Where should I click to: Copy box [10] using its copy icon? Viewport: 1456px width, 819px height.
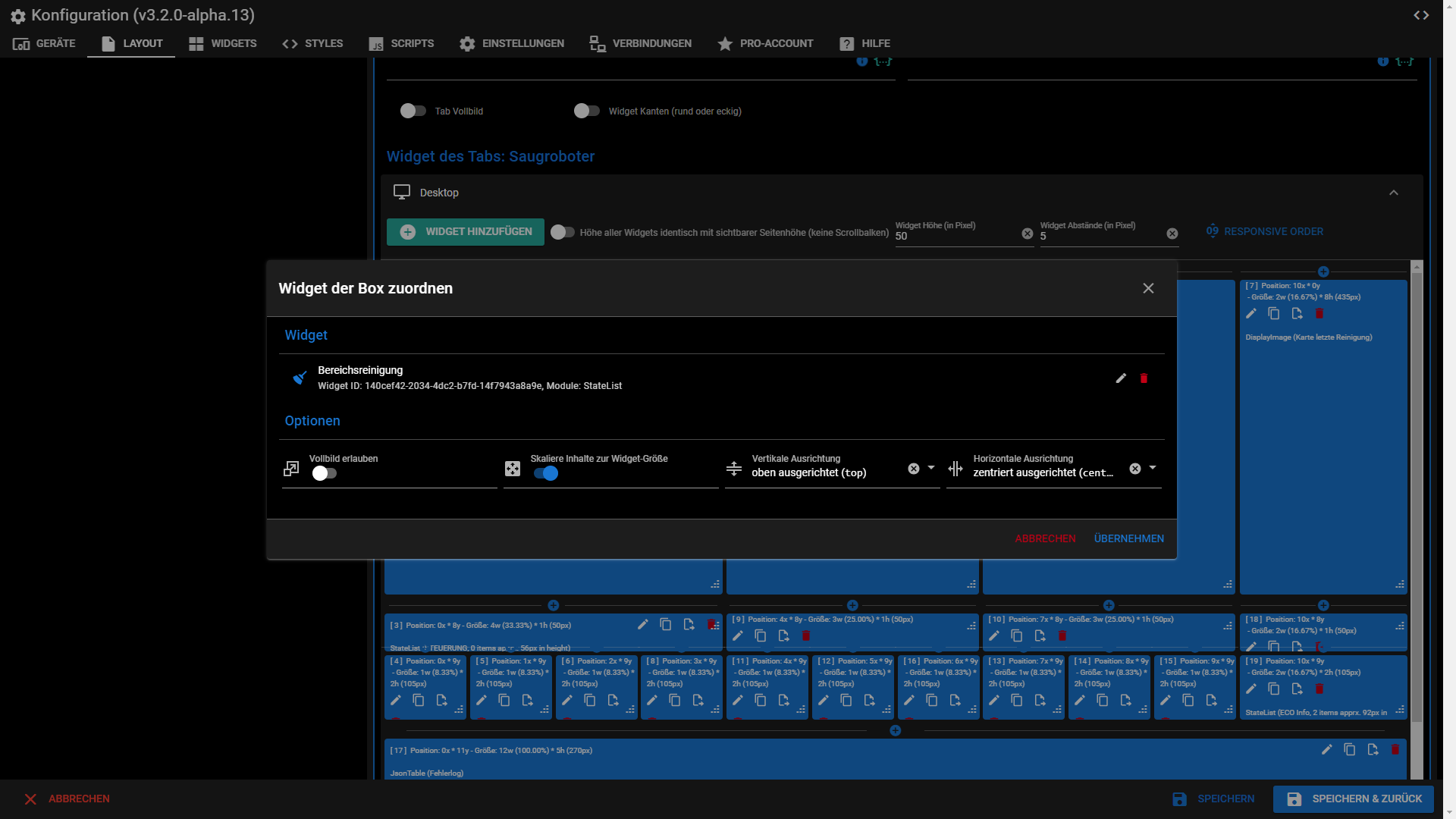(x=1016, y=636)
